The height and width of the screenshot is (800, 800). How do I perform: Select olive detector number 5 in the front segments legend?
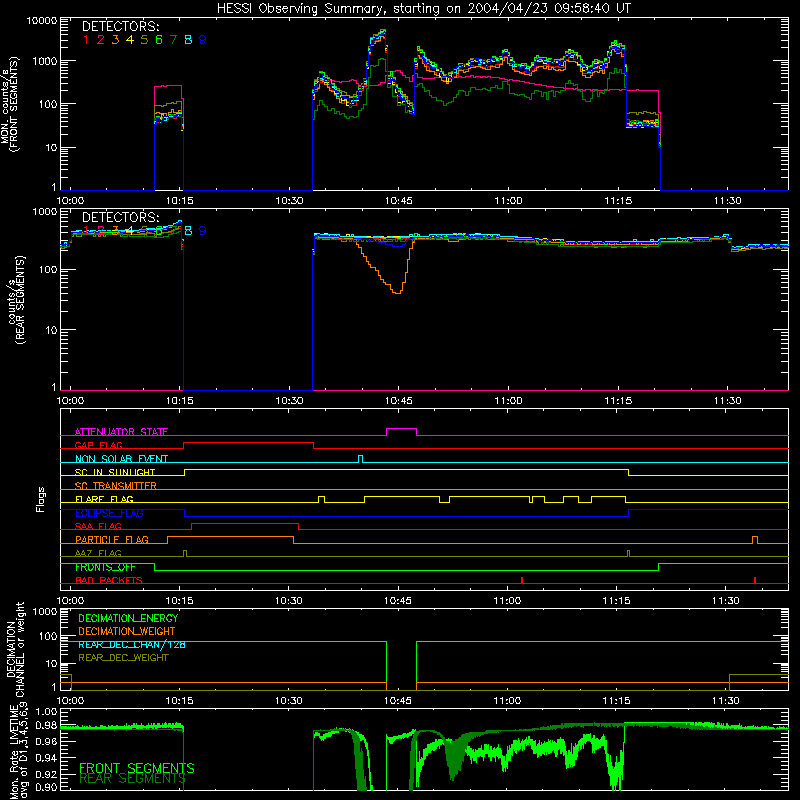[x=144, y=40]
